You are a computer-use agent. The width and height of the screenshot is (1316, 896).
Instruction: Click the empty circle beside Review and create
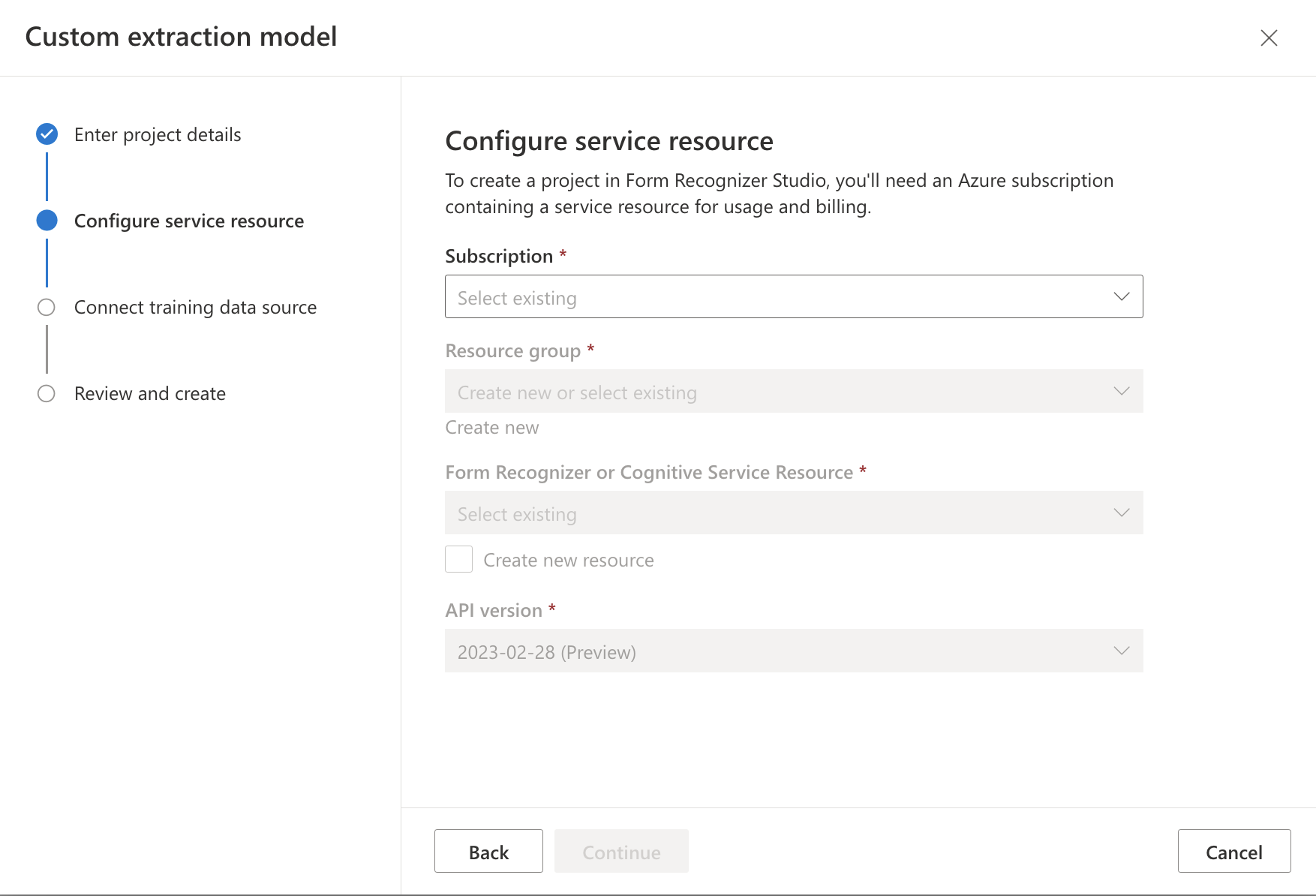pos(47,393)
